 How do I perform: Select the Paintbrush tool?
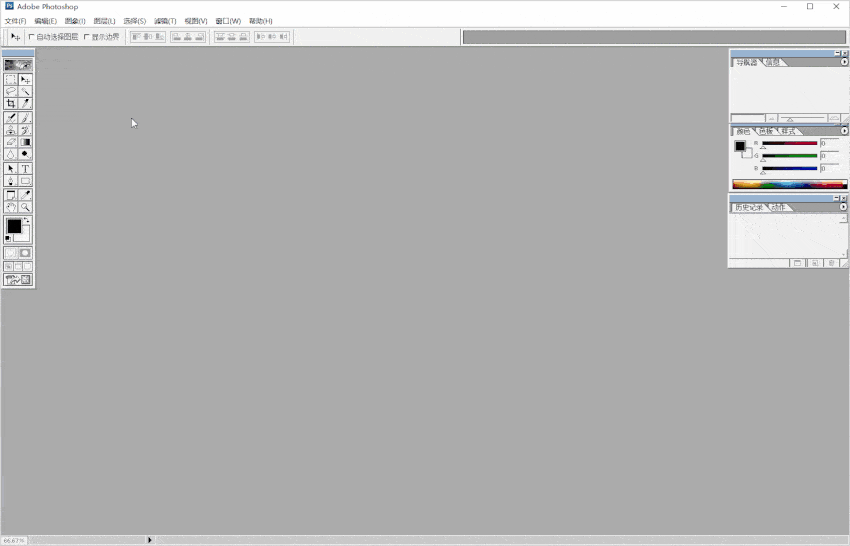click(25, 118)
